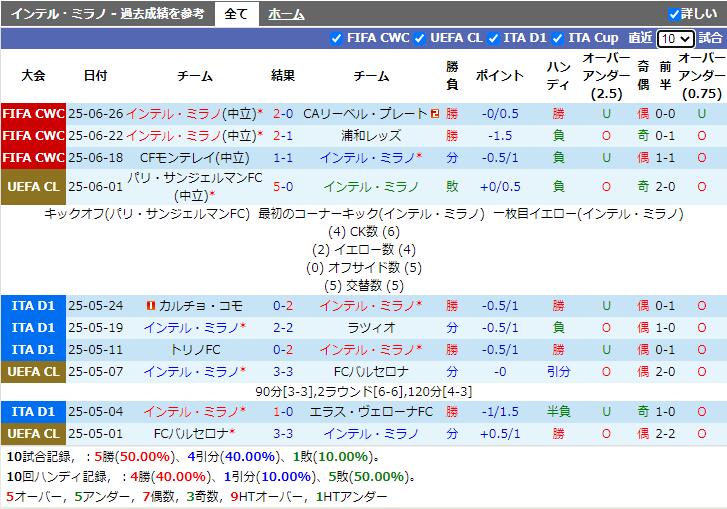The image size is (727, 509).
Task: Click ITA D1 label on 25-05-04 row
Action: pos(33,412)
